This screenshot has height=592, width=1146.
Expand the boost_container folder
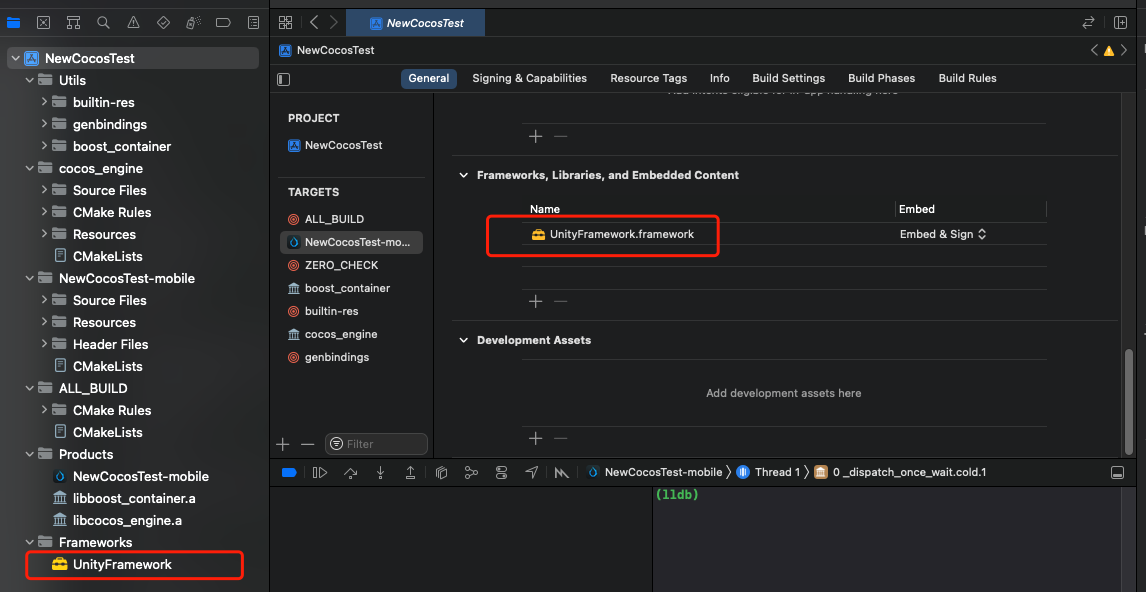(45, 146)
